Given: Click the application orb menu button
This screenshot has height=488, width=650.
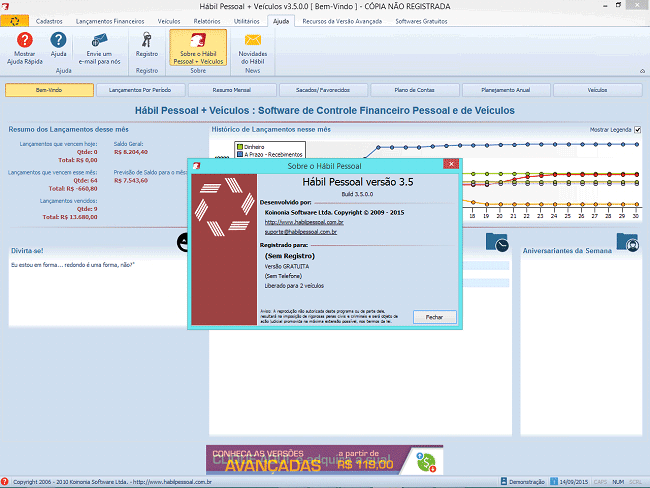Looking at the screenshot, I should pos(15,21).
